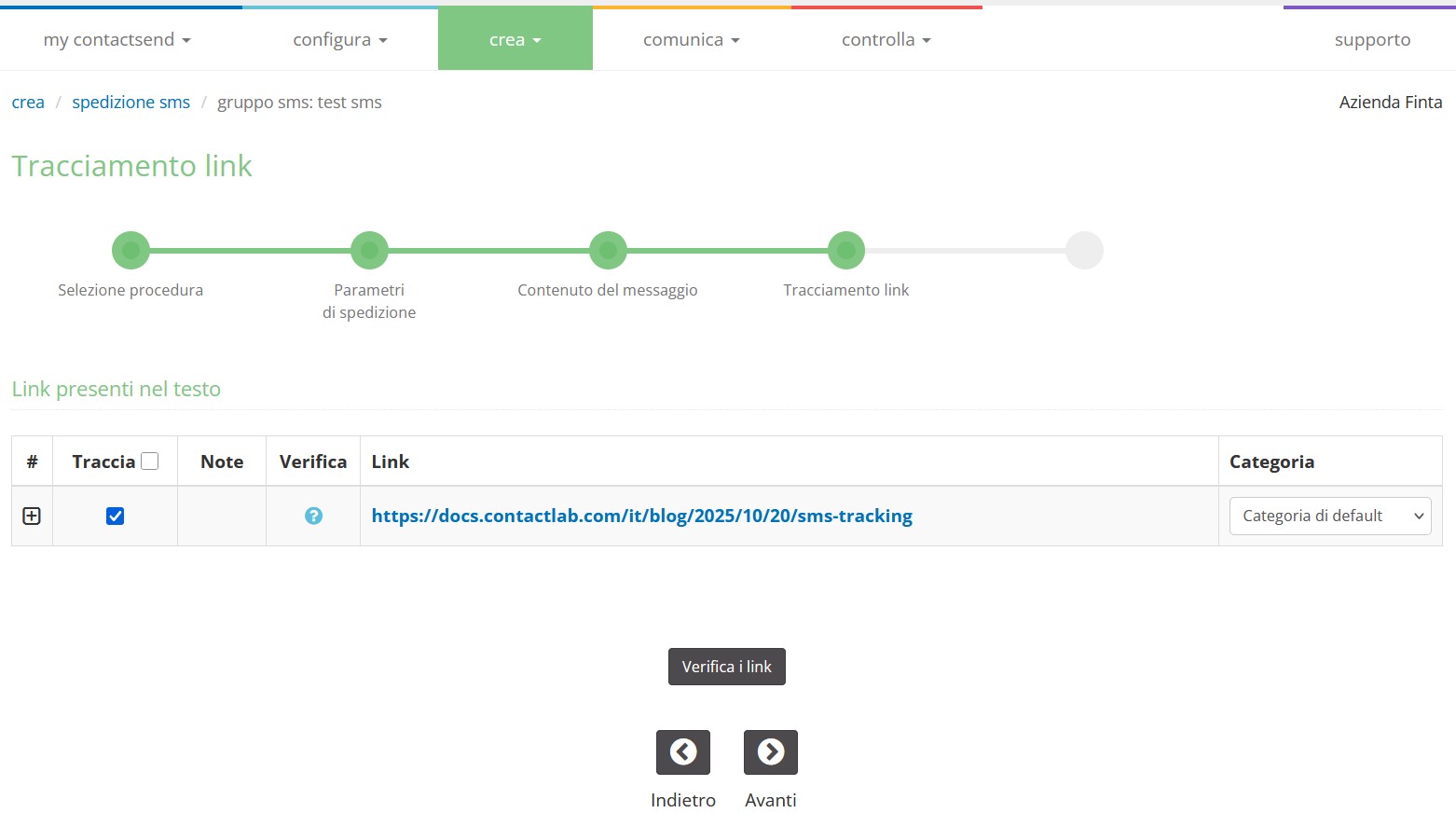Click the Verifica i link button

[x=726, y=667]
